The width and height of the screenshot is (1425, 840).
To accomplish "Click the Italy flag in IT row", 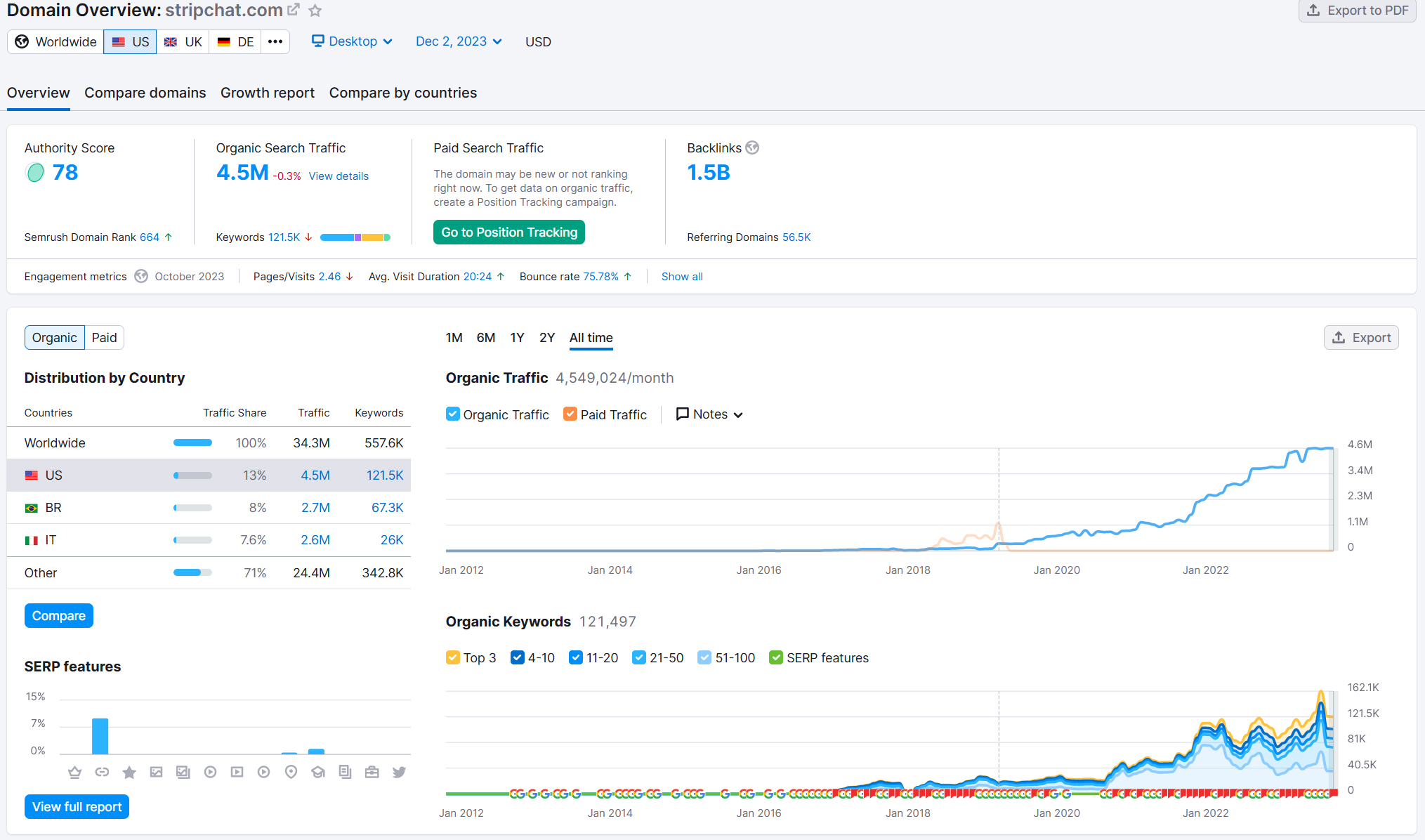I will point(32,540).
